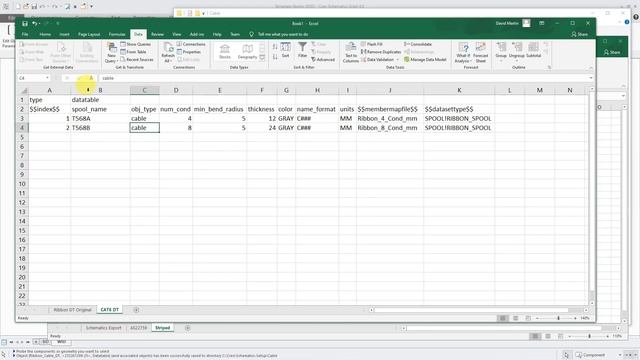Image resolution: width=640 pixels, height=360 pixels.
Task: Click the Undo arrow in quick access toolbar
Action: click(x=35, y=24)
